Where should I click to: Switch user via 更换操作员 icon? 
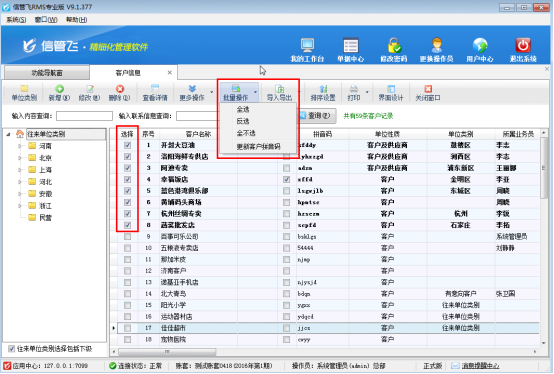[x=437, y=46]
